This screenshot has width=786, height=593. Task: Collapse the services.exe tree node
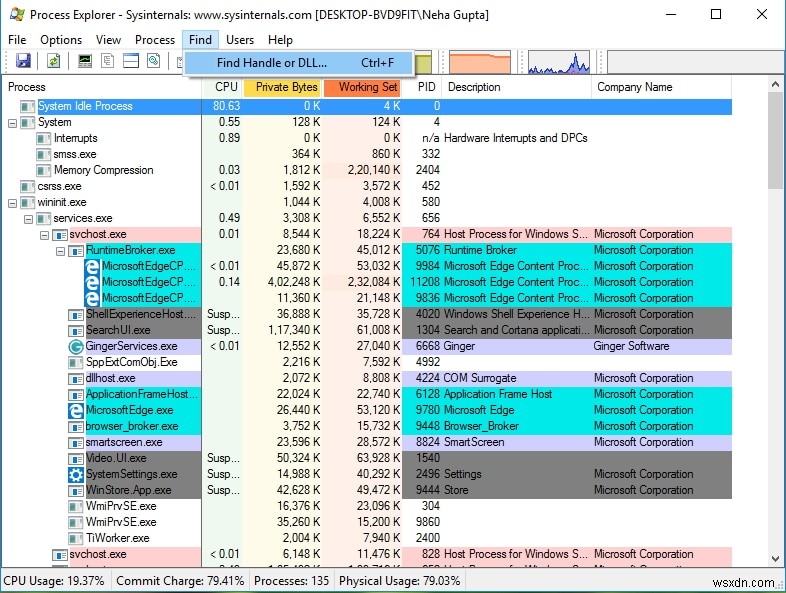[x=29, y=219]
